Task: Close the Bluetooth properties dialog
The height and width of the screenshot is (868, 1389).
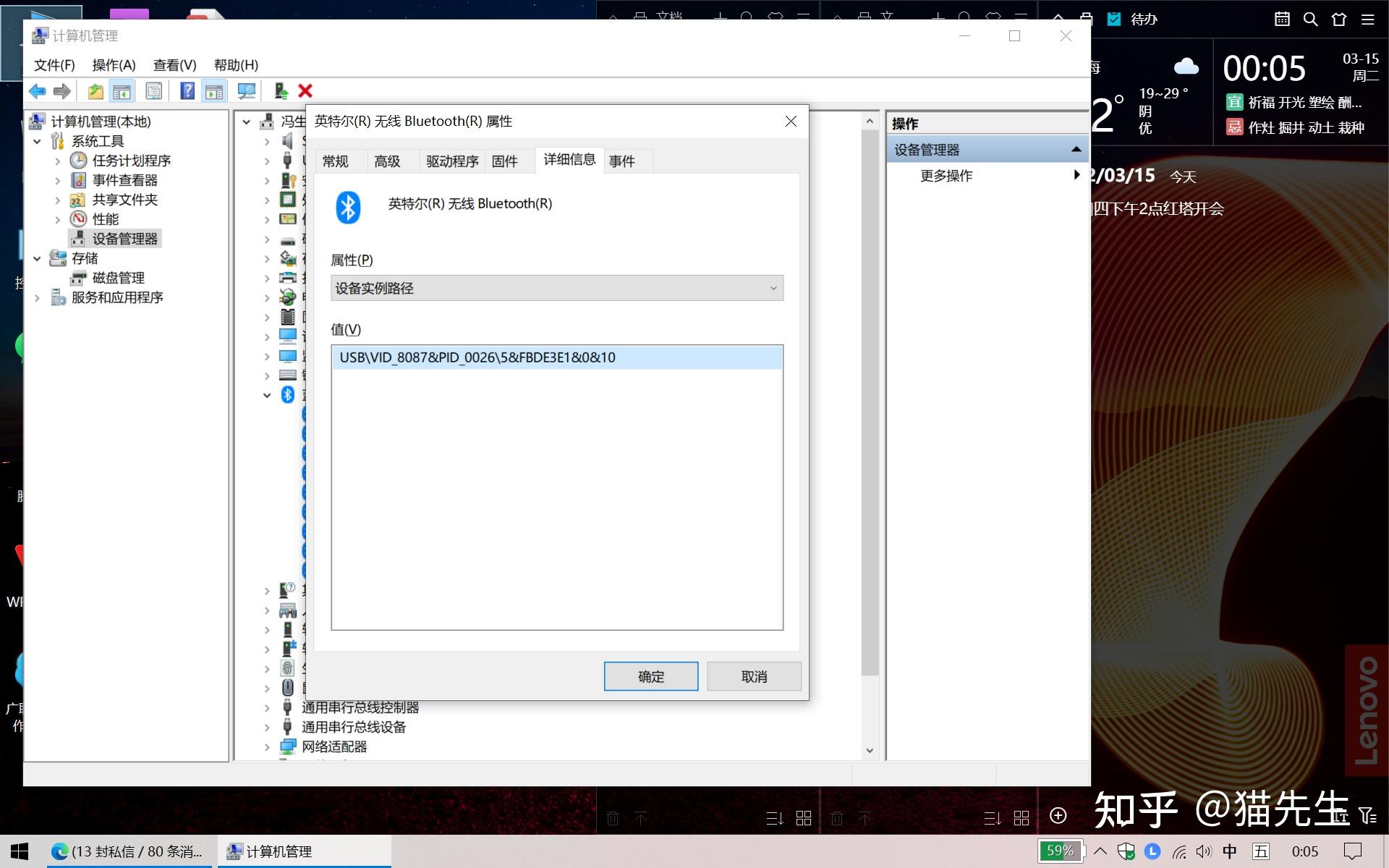Action: 791,122
